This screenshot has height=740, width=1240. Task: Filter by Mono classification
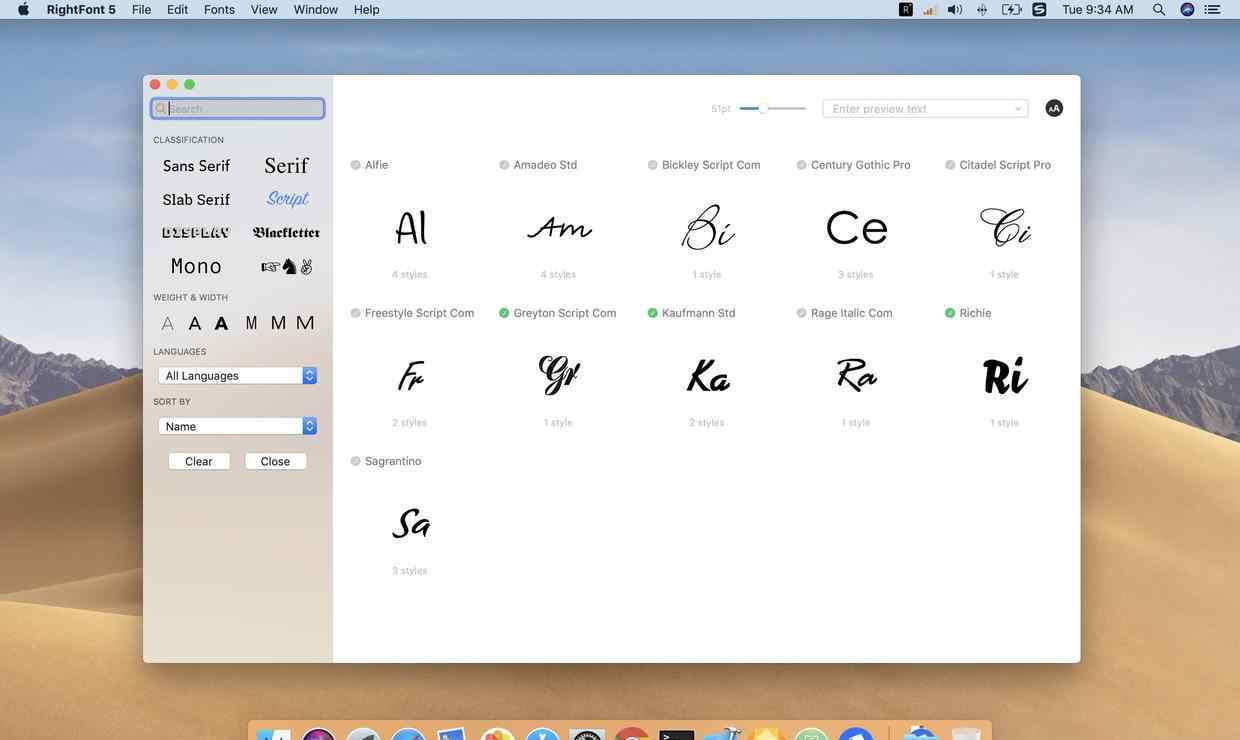tap(196, 266)
